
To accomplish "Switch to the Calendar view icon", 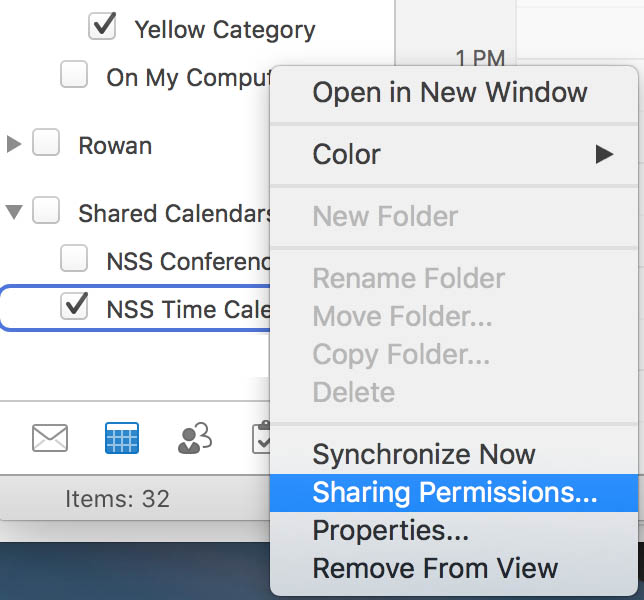I will [x=122, y=438].
